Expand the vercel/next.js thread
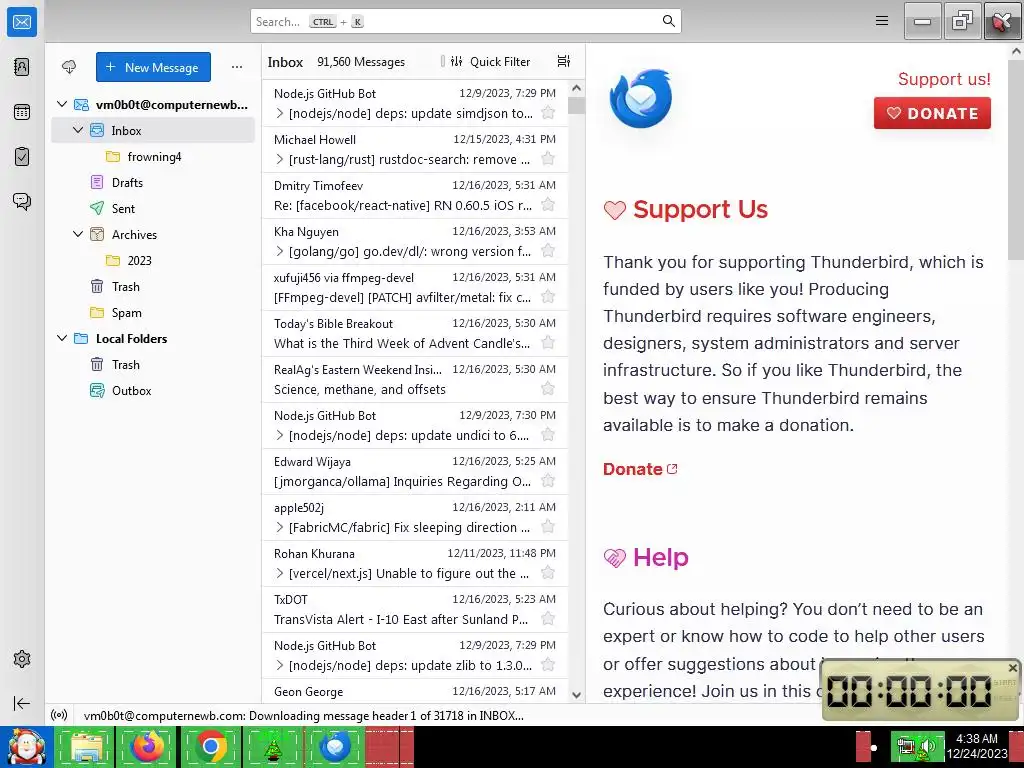Image resolution: width=1024 pixels, height=768 pixels. (280, 573)
